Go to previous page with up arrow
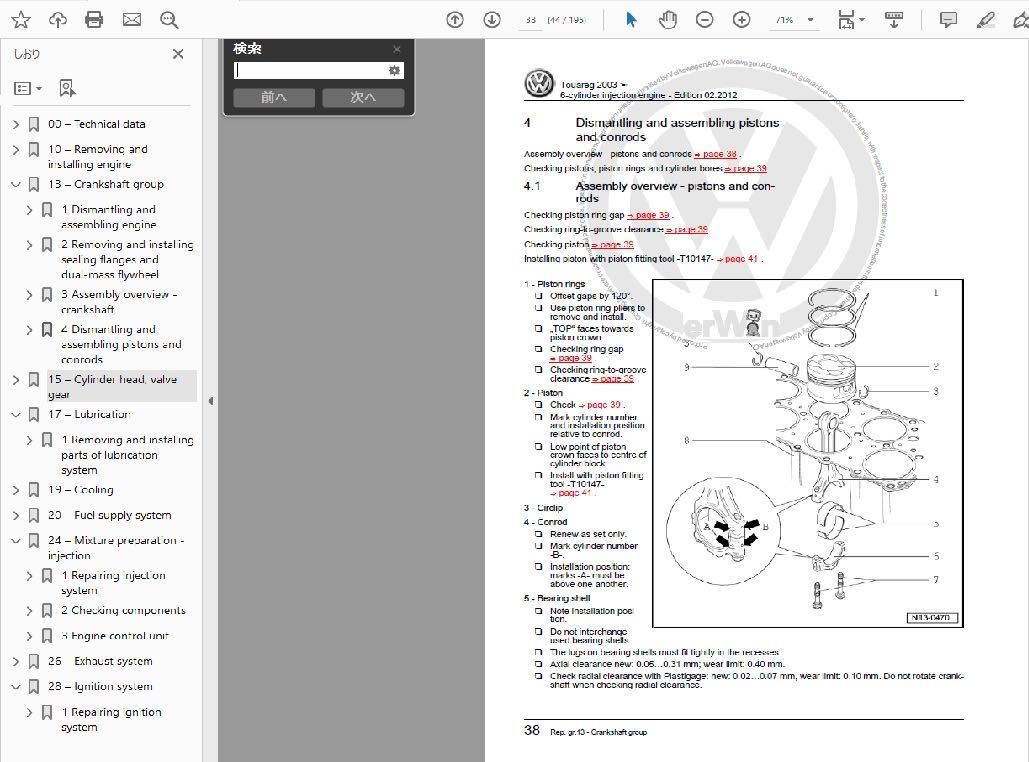This screenshot has width=1029, height=762. tap(455, 20)
